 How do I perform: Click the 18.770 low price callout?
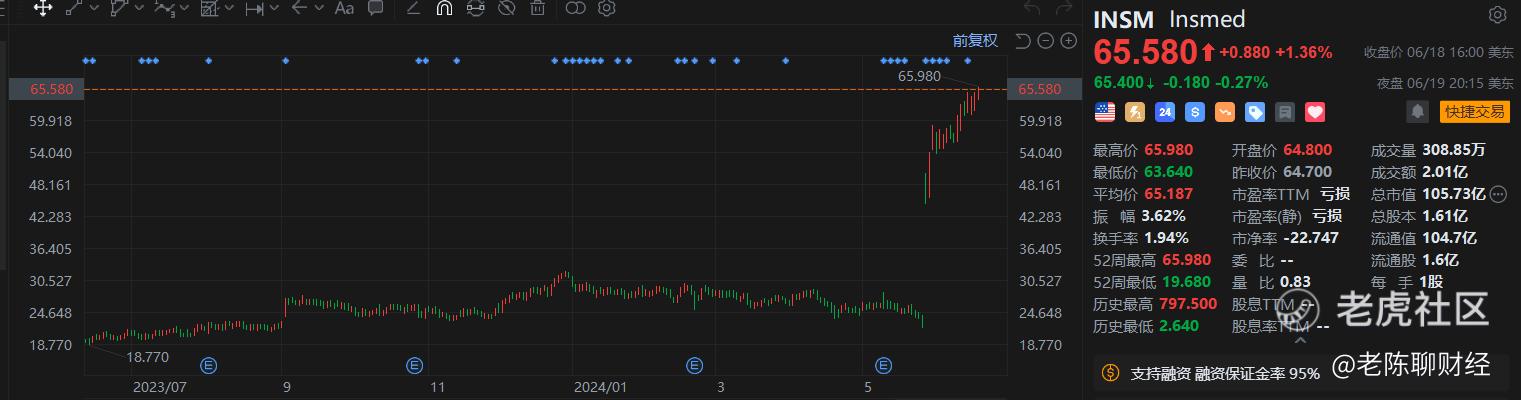point(147,356)
